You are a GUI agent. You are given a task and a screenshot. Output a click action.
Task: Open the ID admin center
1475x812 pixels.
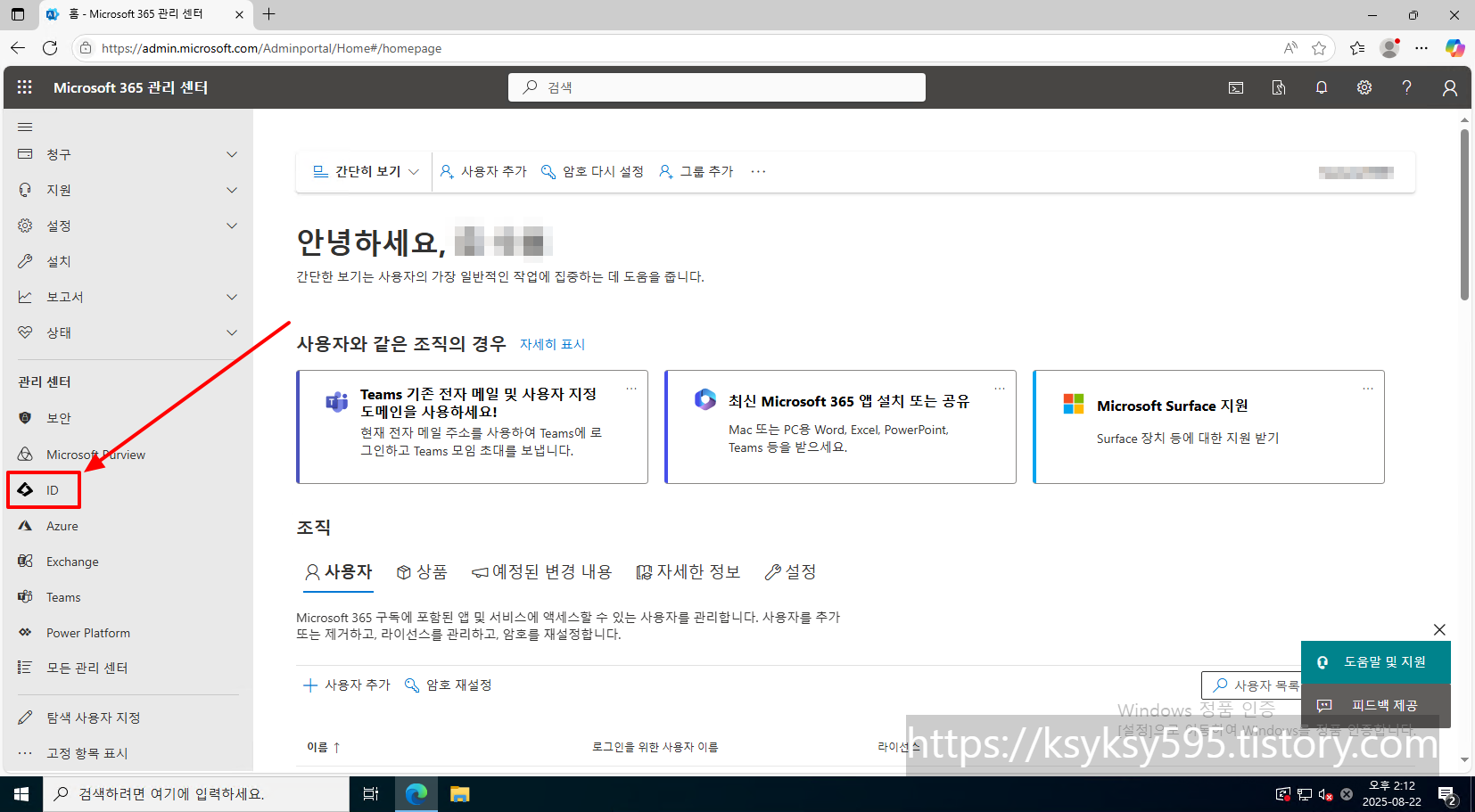(x=44, y=490)
